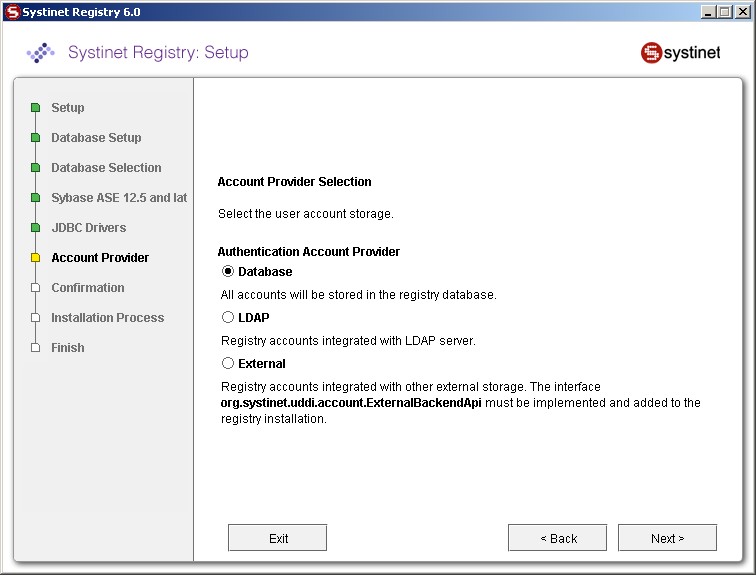Click the green Setup step marker
Image resolution: width=756 pixels, height=575 pixels.
[35, 107]
